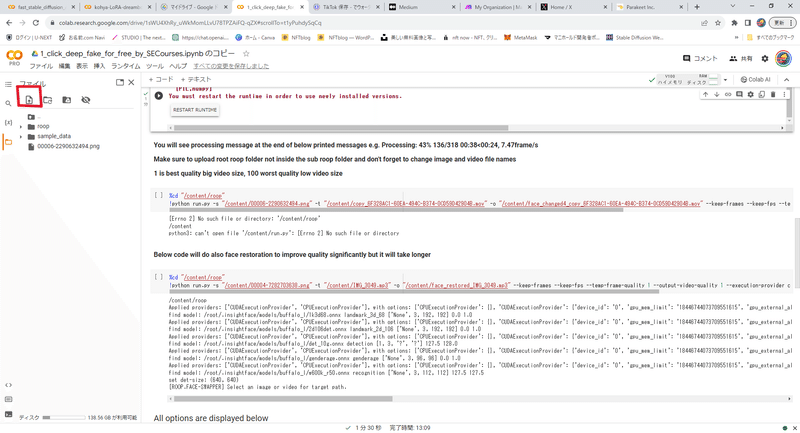Open the ツール menu

click(x=155, y=66)
